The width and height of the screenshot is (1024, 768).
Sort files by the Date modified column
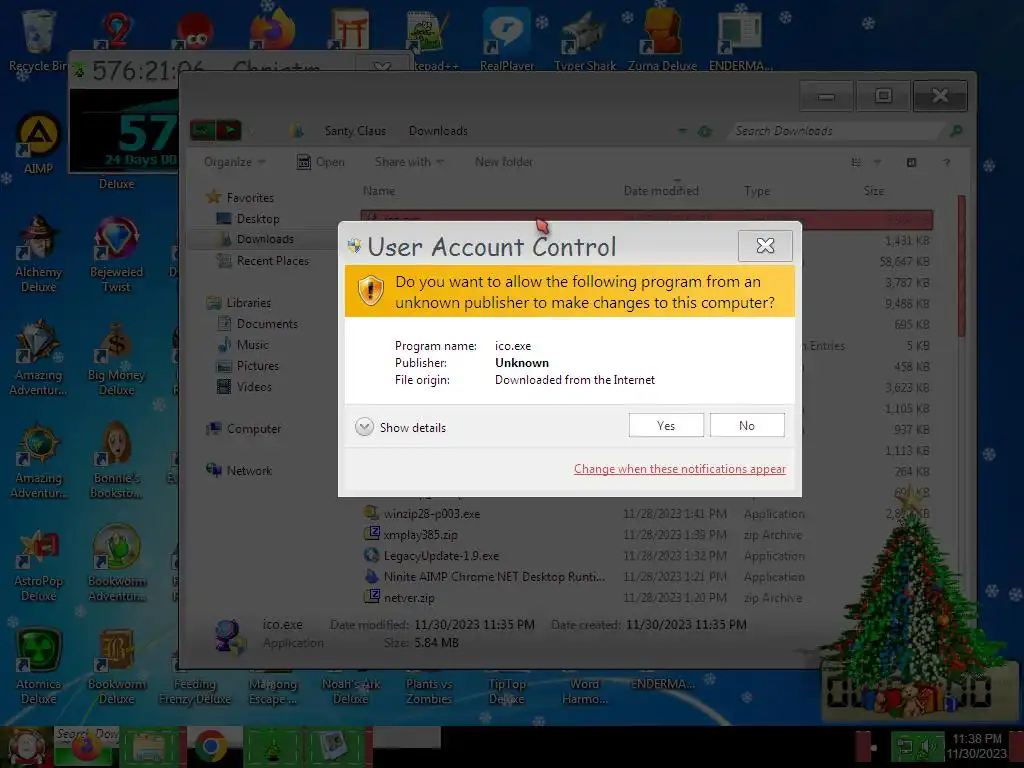(661, 191)
